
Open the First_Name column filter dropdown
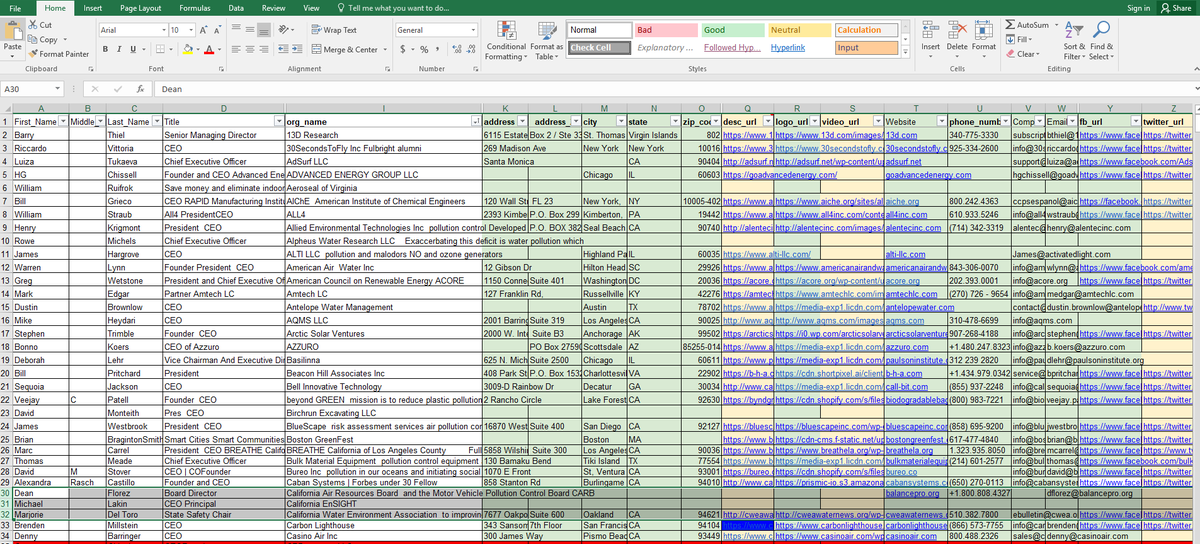63,121
